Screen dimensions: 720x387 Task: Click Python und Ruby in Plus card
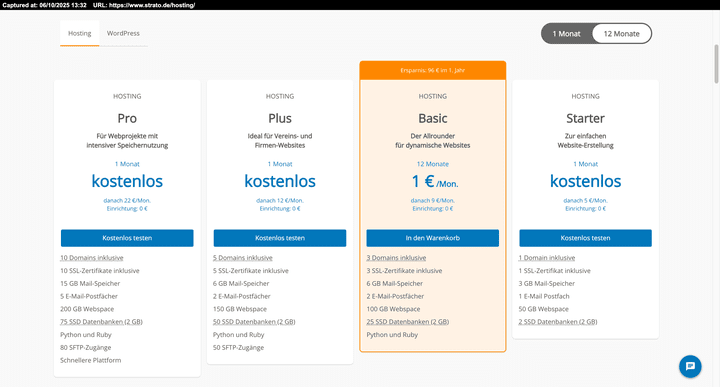[239, 335]
